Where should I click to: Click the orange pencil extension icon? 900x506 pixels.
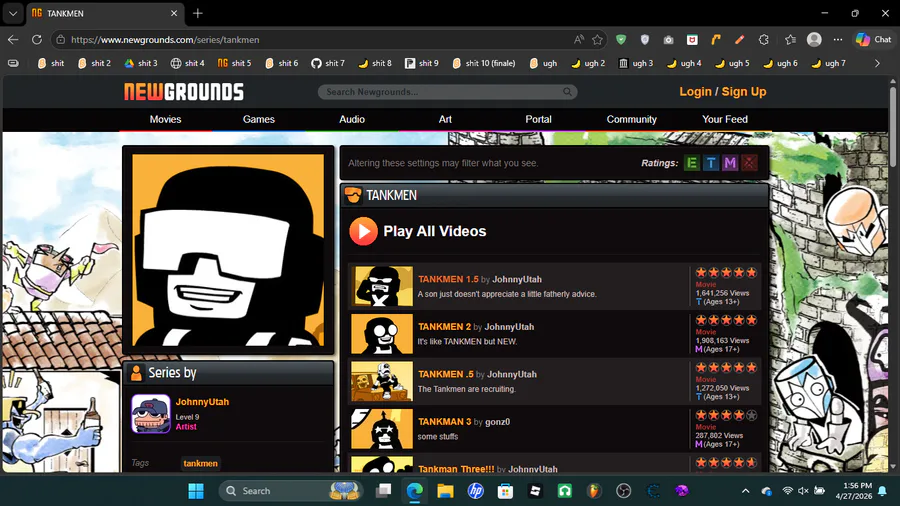[739, 40]
